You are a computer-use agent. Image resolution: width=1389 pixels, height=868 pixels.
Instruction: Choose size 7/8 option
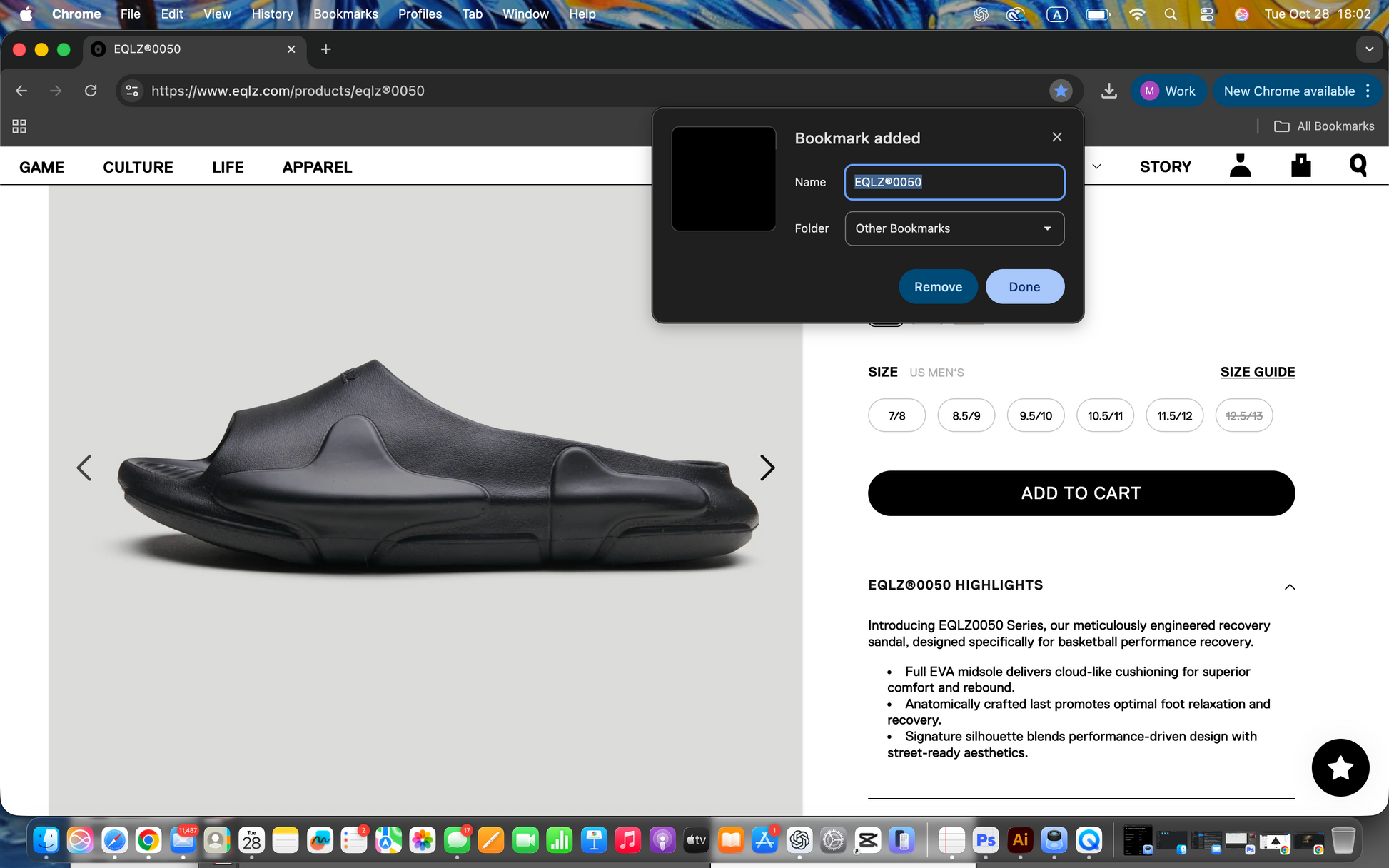click(x=896, y=415)
